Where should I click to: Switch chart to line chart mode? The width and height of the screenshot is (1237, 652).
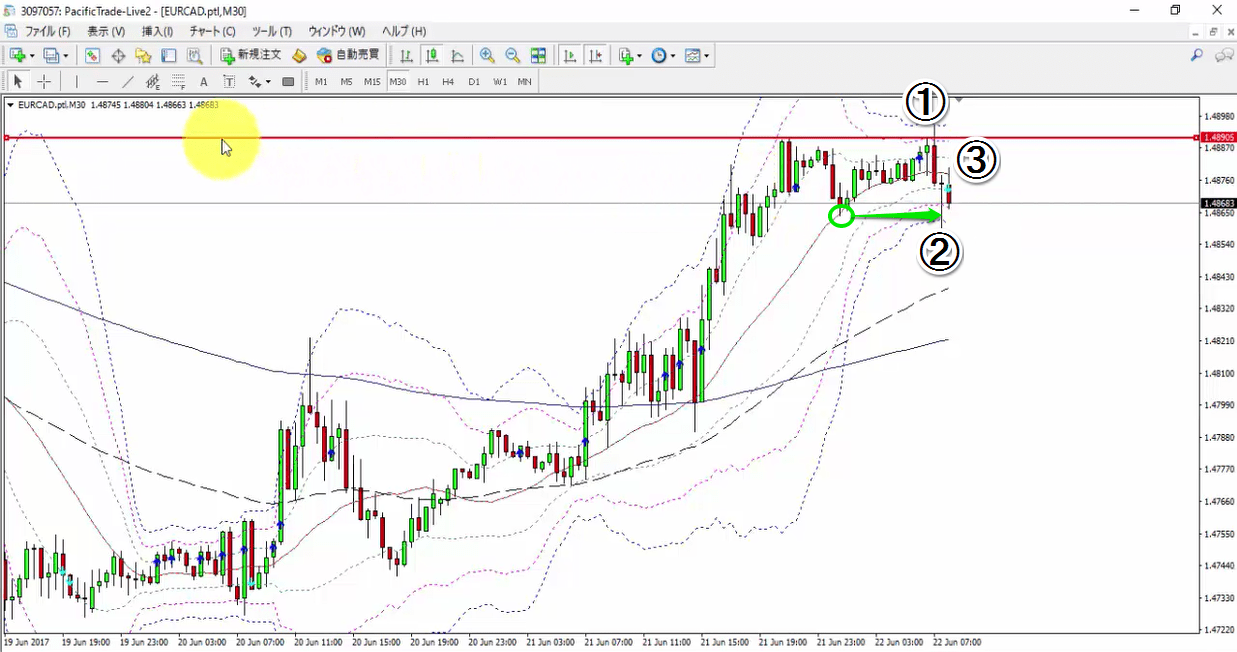pos(458,56)
